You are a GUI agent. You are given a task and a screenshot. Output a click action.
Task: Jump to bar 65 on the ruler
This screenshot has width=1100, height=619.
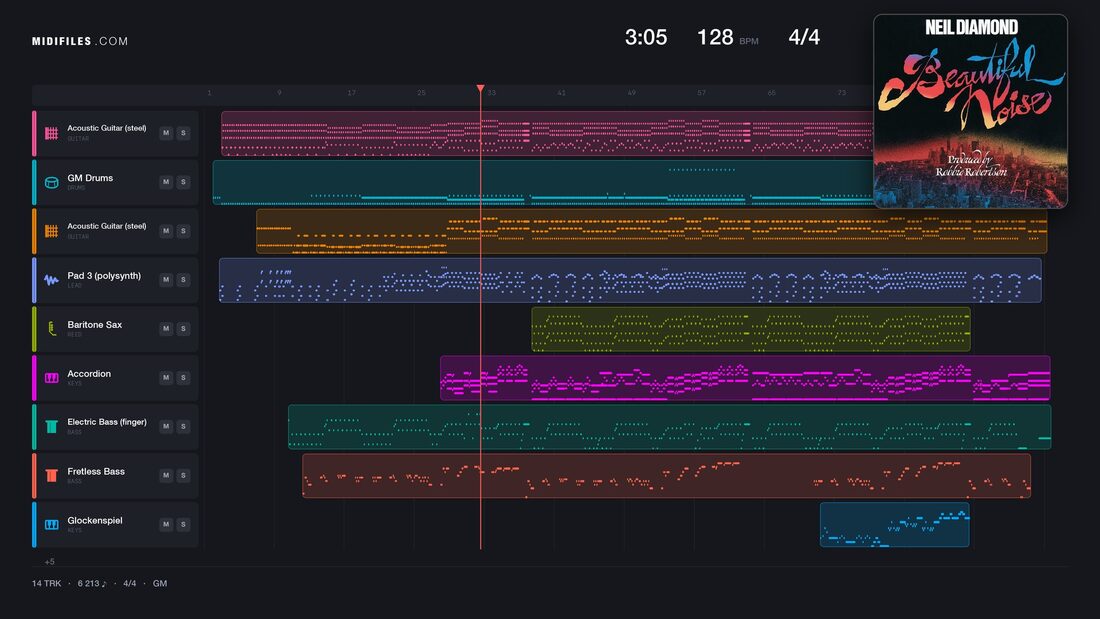click(x=772, y=93)
